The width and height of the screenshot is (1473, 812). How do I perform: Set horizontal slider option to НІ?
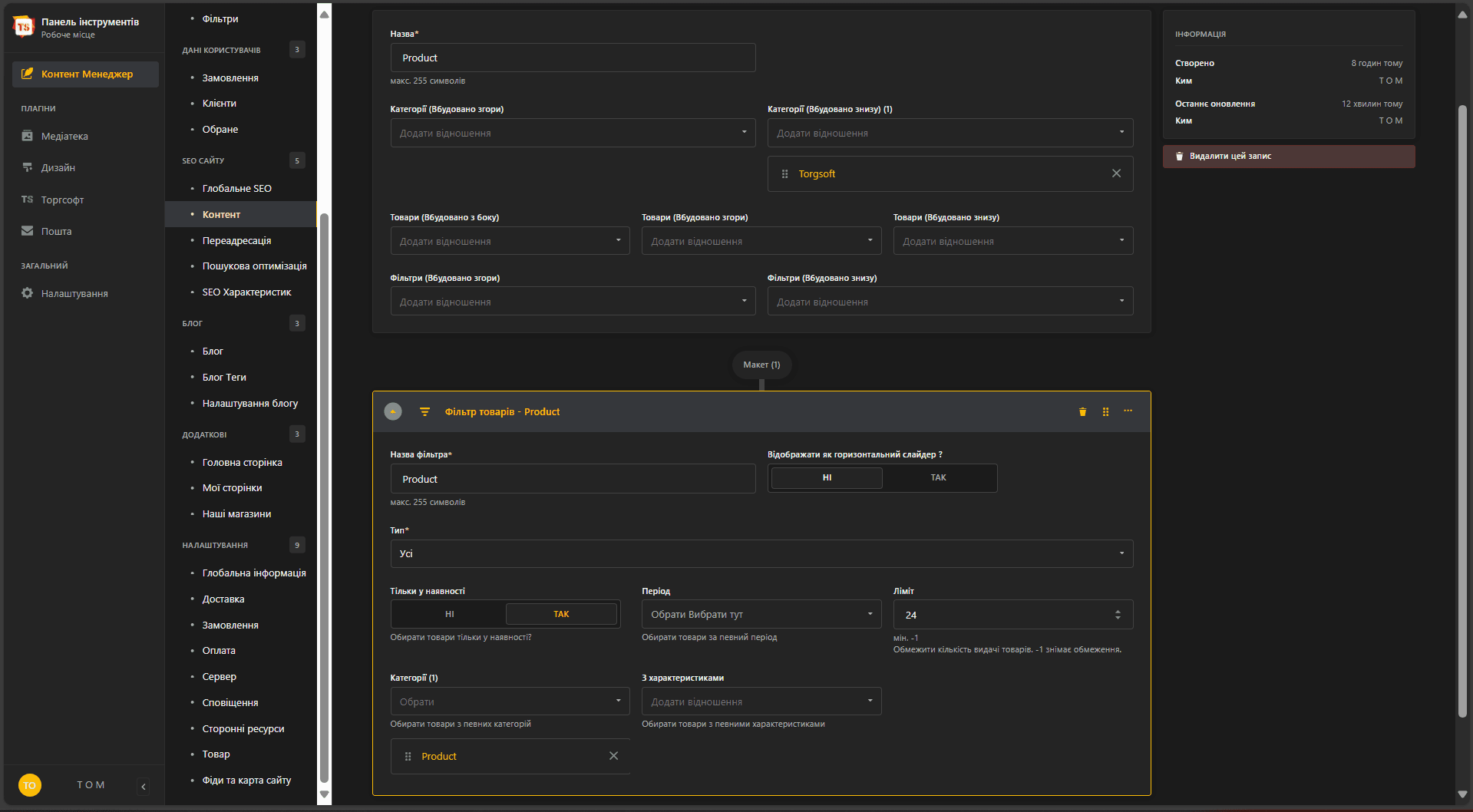pyautogui.click(x=827, y=477)
